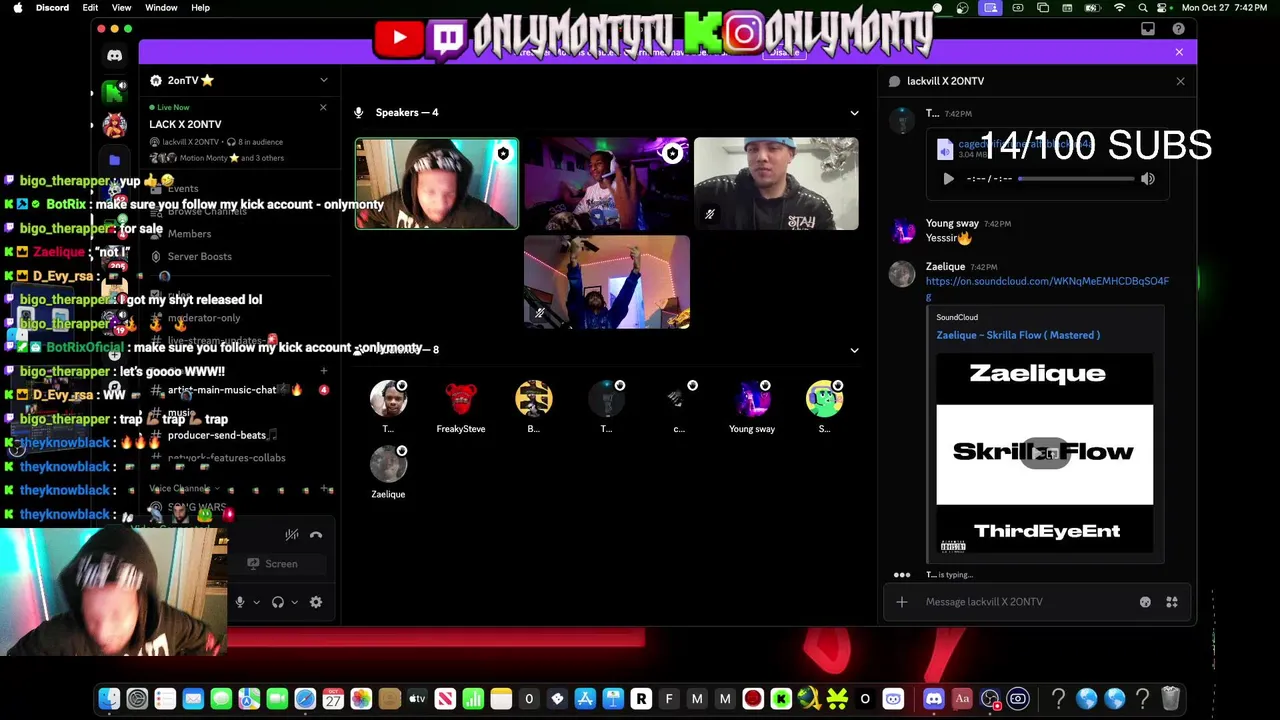Open the Apple menu
Viewport: 1280px width, 720px height.
coord(17,7)
